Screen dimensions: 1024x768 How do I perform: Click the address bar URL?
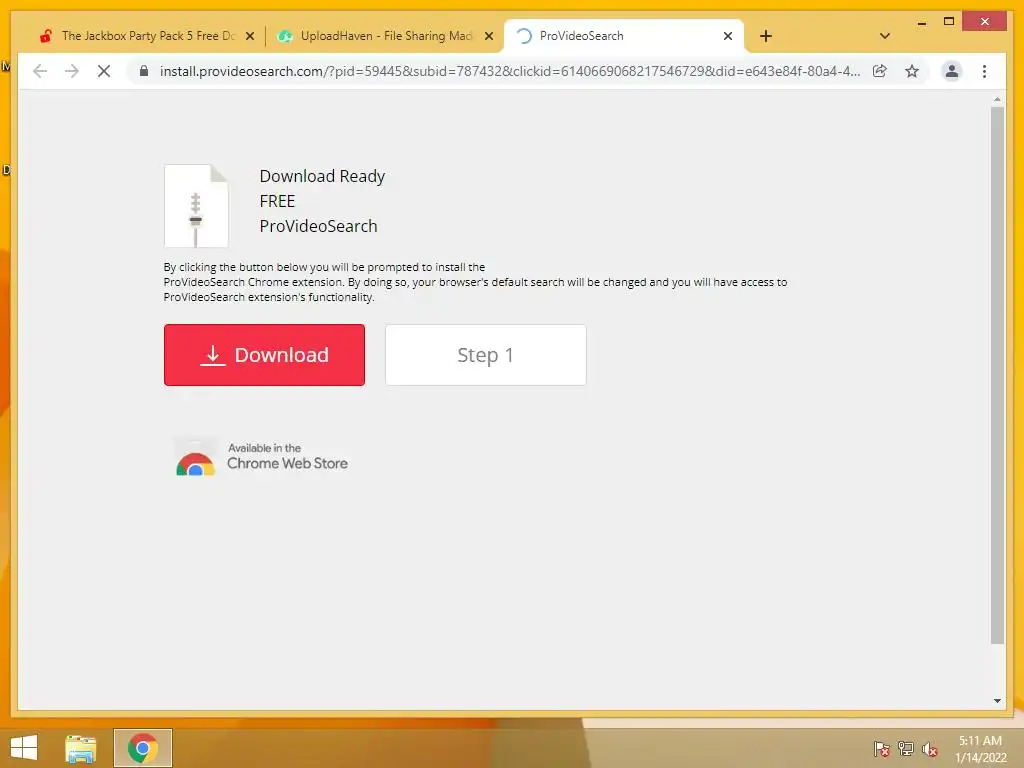coord(509,71)
